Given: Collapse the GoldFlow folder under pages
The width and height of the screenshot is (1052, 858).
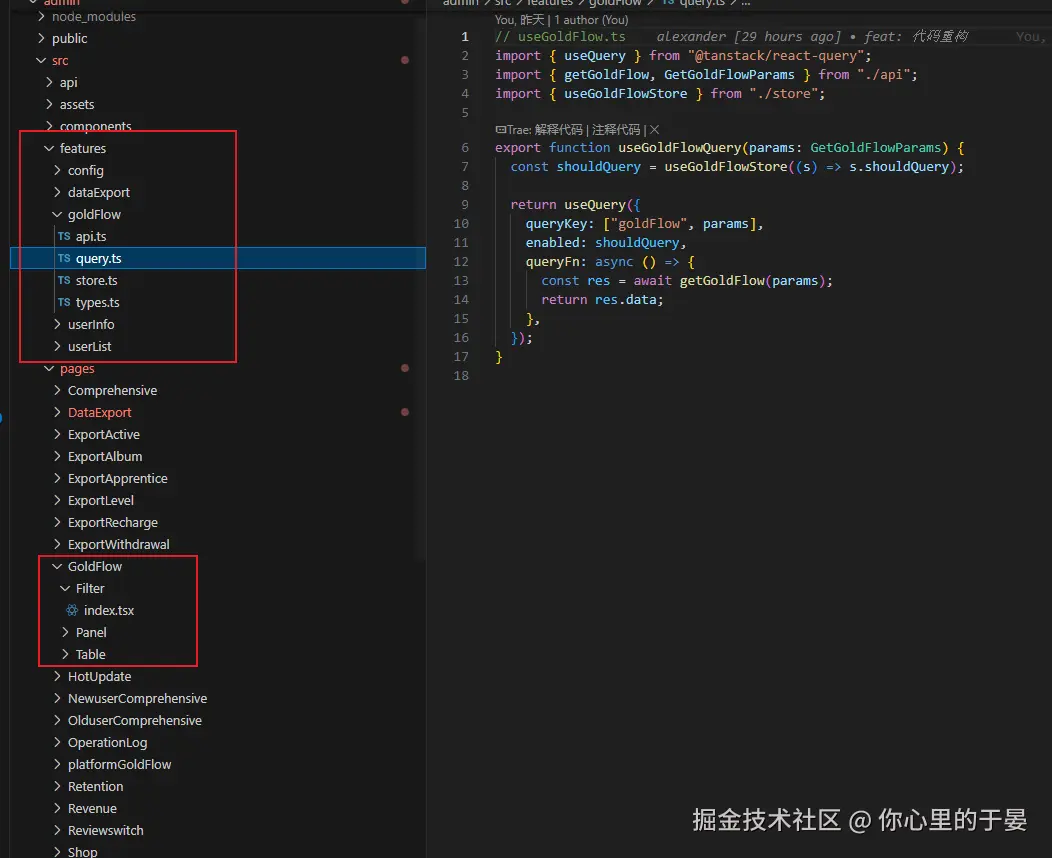Looking at the screenshot, I should pyautogui.click(x=58, y=567).
